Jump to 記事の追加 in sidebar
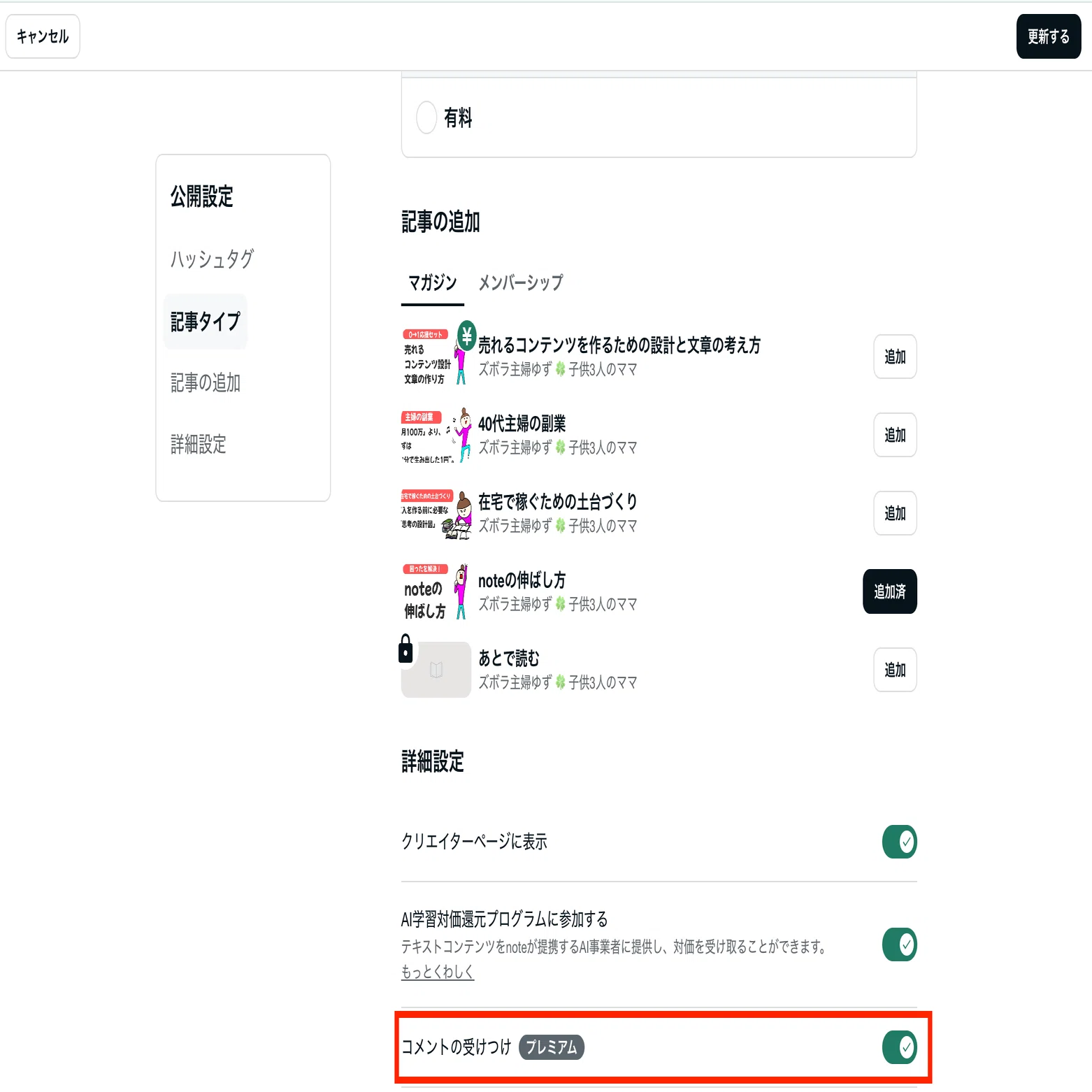 click(x=206, y=382)
